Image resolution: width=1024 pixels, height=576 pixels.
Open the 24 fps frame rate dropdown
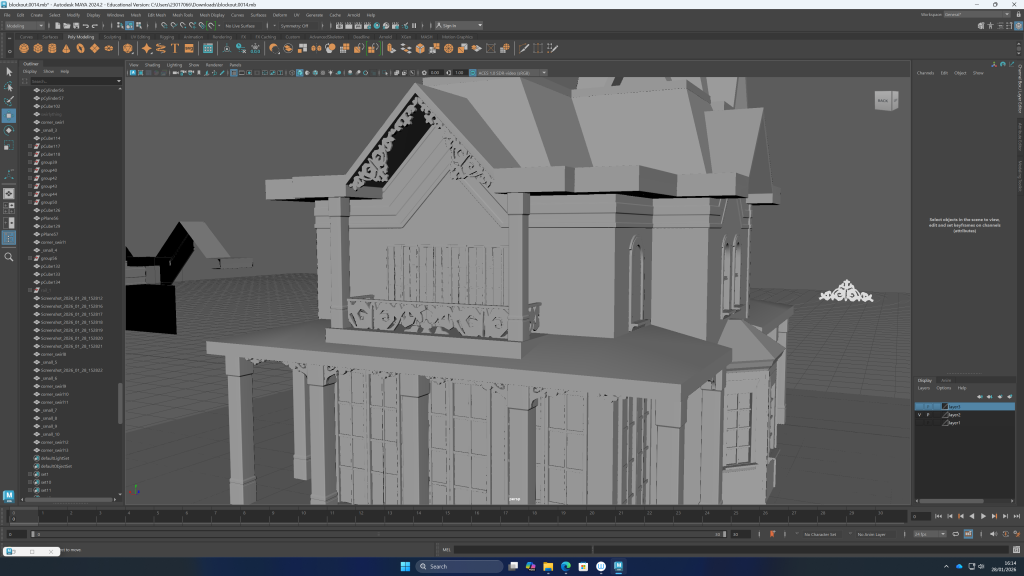click(929, 534)
